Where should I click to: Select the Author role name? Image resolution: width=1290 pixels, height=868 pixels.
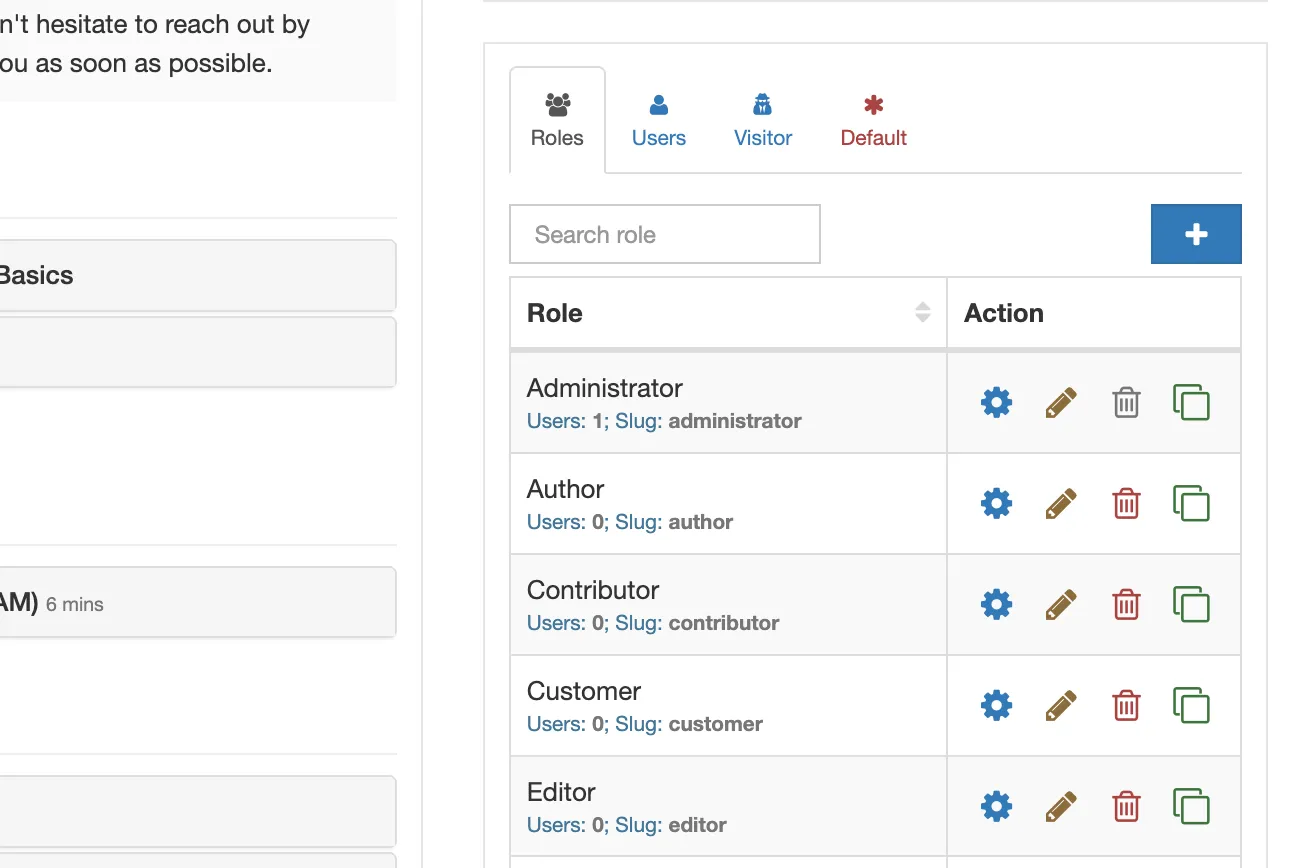click(566, 489)
